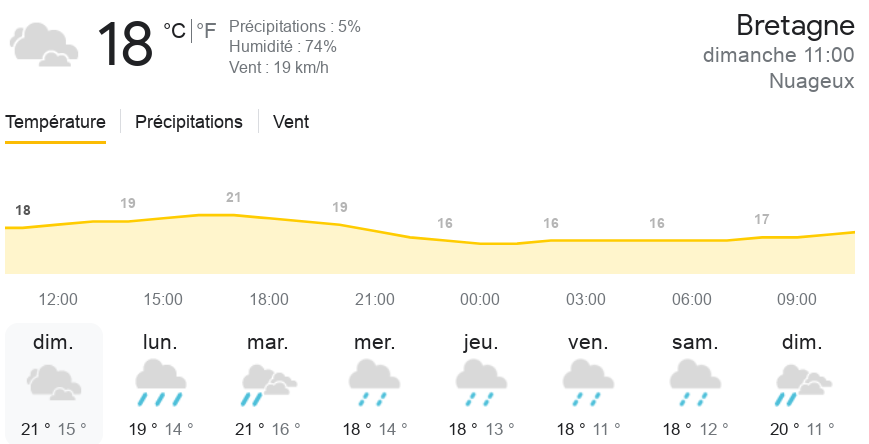
Task: Click Tuesday's partly cloudy rain icon
Action: point(267,384)
